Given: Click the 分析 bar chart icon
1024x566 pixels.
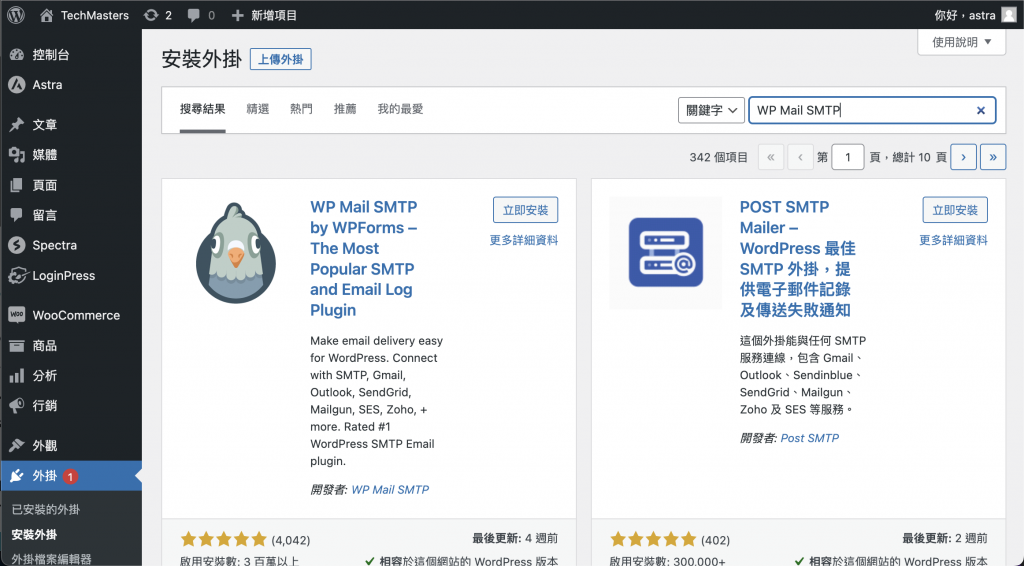Looking at the screenshot, I should (x=17, y=376).
